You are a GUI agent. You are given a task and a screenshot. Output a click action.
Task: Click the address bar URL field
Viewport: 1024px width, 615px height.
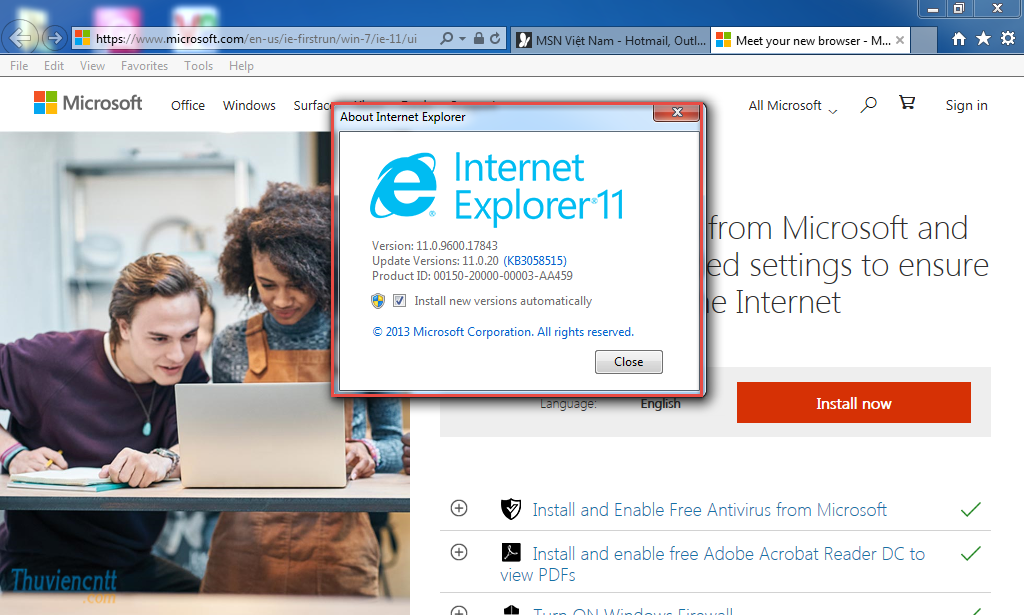pos(256,39)
